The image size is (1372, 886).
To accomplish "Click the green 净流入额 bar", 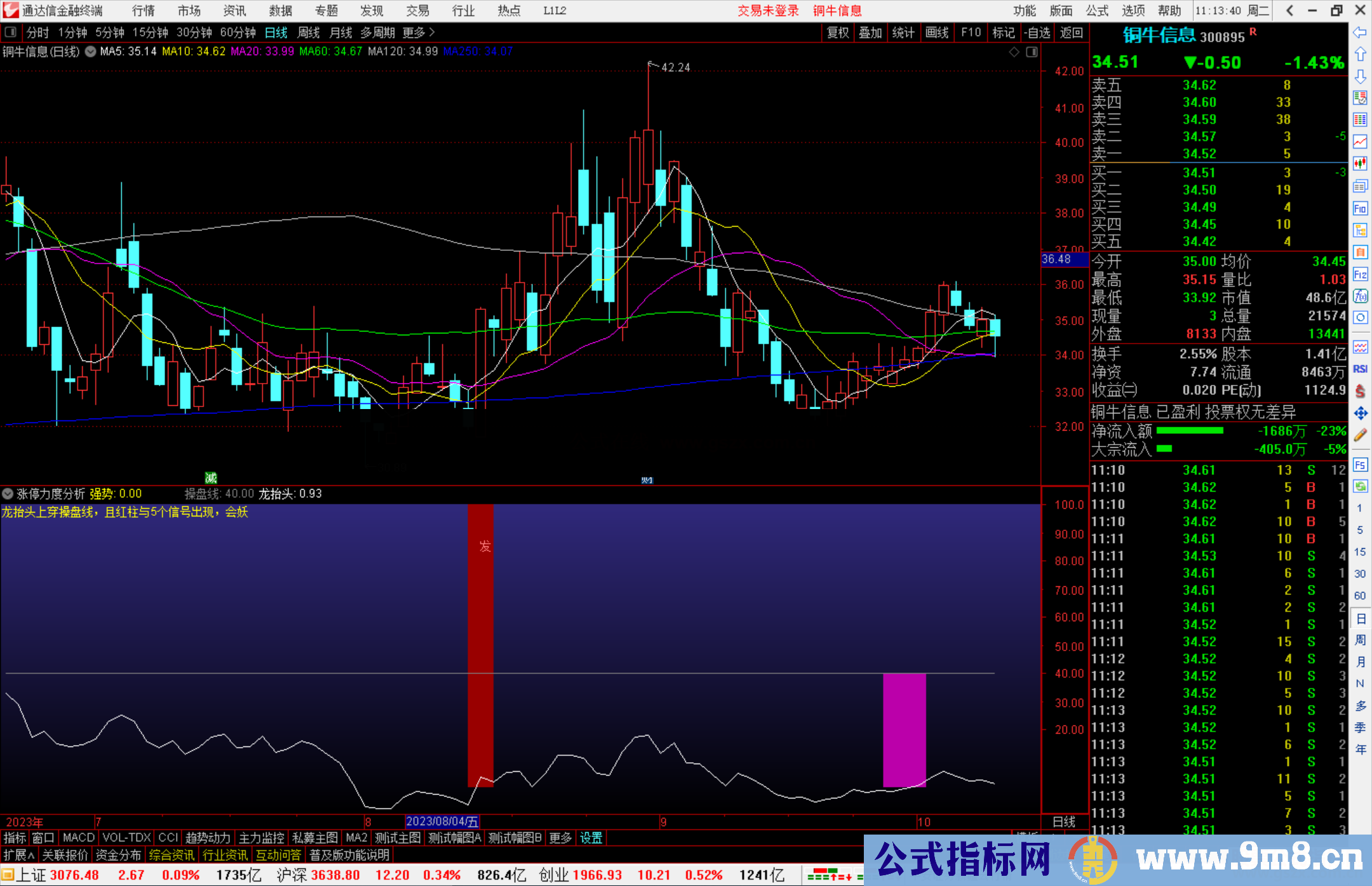I will tap(1189, 431).
